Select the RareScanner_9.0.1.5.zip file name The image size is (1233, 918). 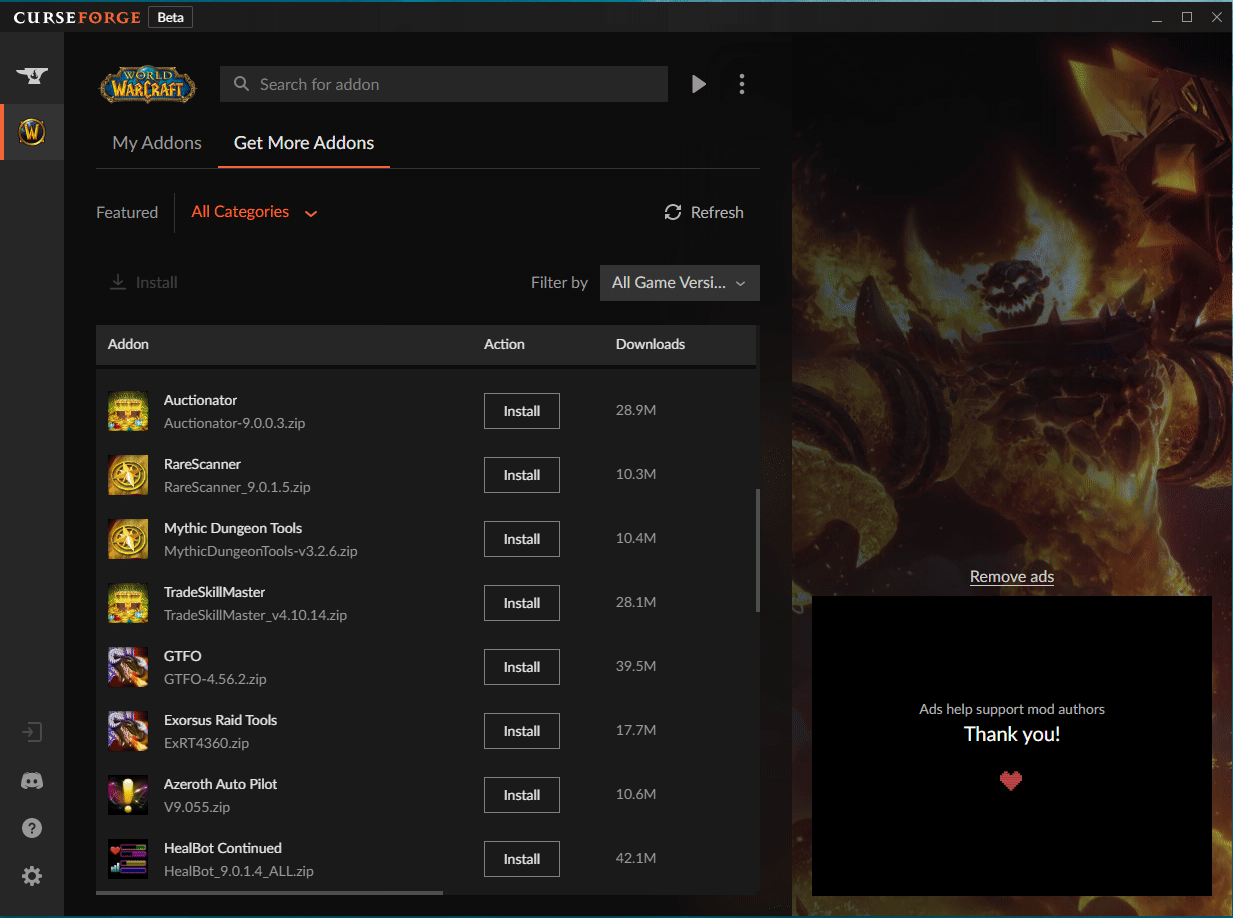coord(237,487)
